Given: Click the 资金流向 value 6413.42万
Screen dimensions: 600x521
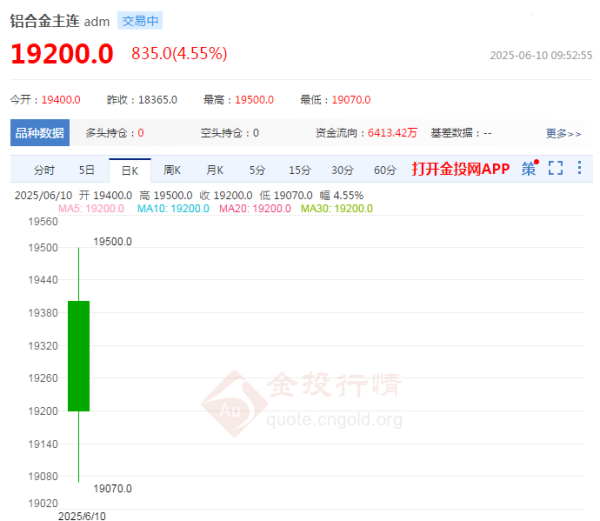Looking at the screenshot, I should click(x=393, y=133).
